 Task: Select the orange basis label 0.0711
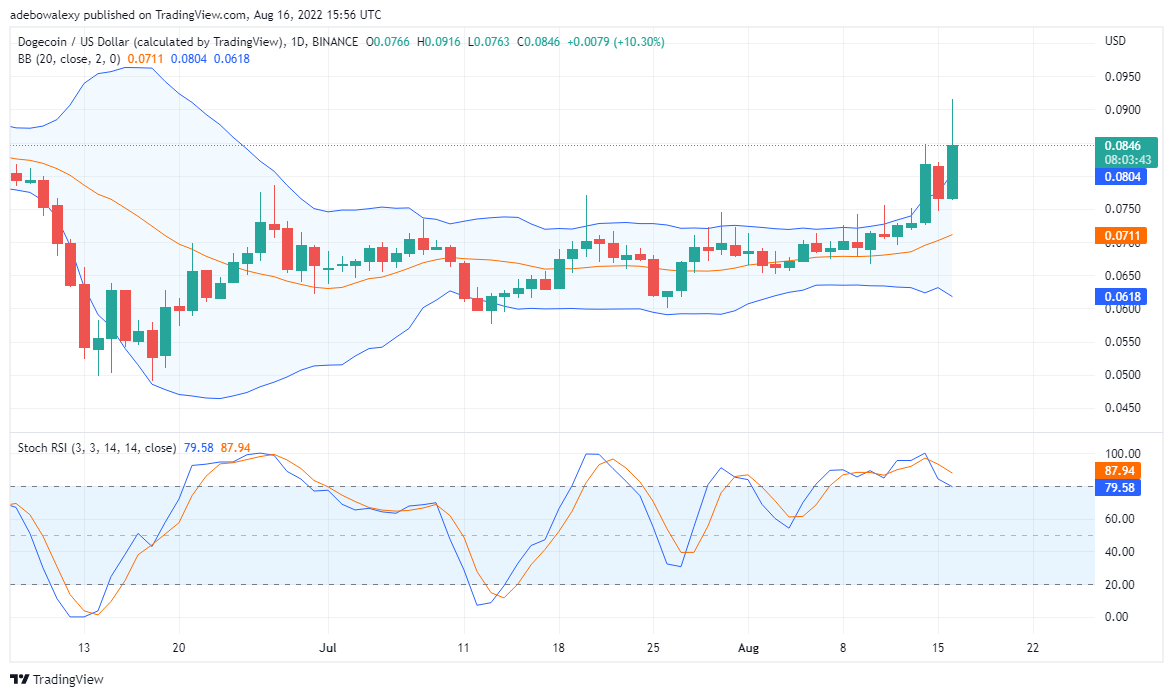click(x=1121, y=236)
